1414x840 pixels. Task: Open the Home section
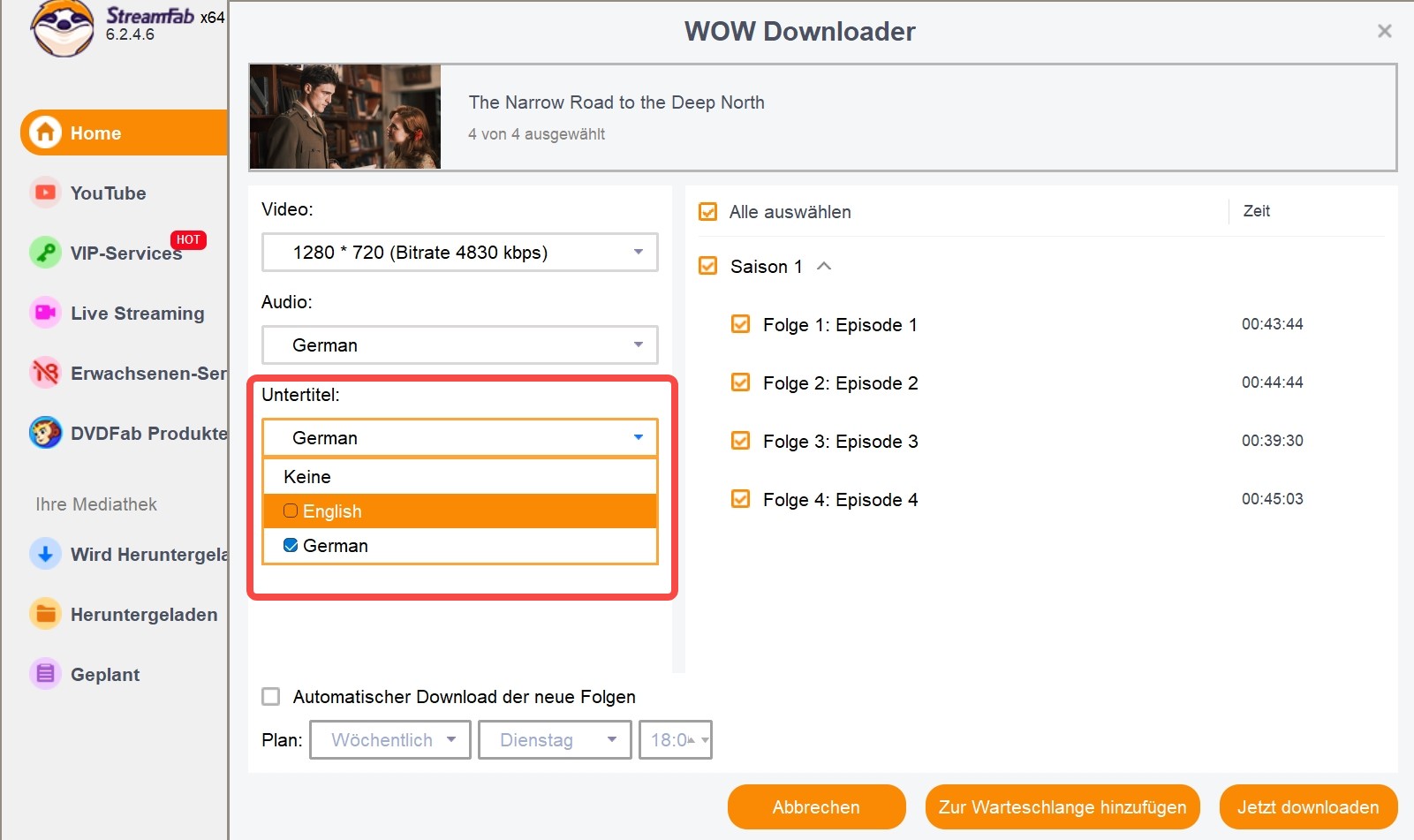click(125, 132)
